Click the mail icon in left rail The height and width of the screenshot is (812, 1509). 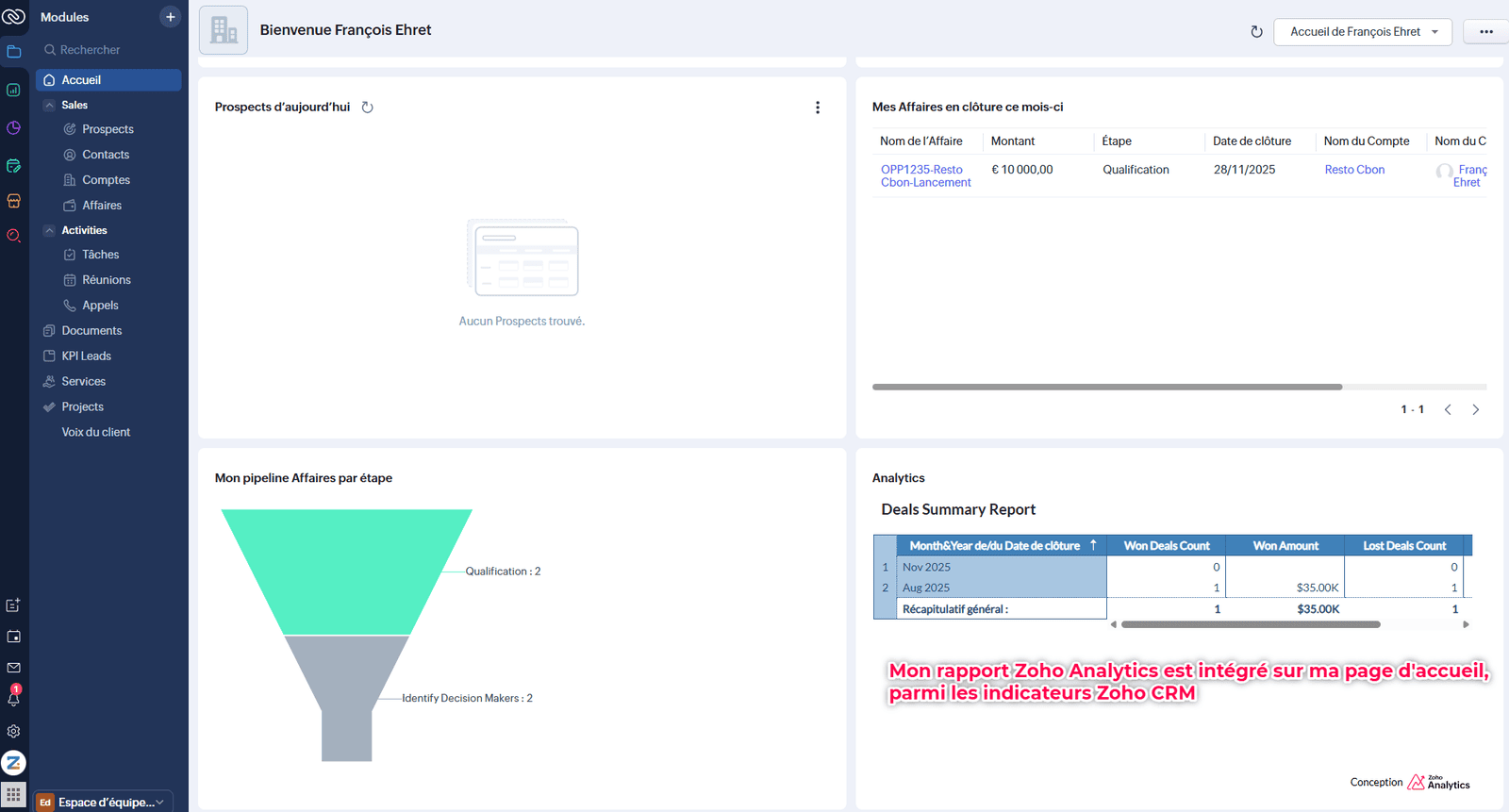13,668
